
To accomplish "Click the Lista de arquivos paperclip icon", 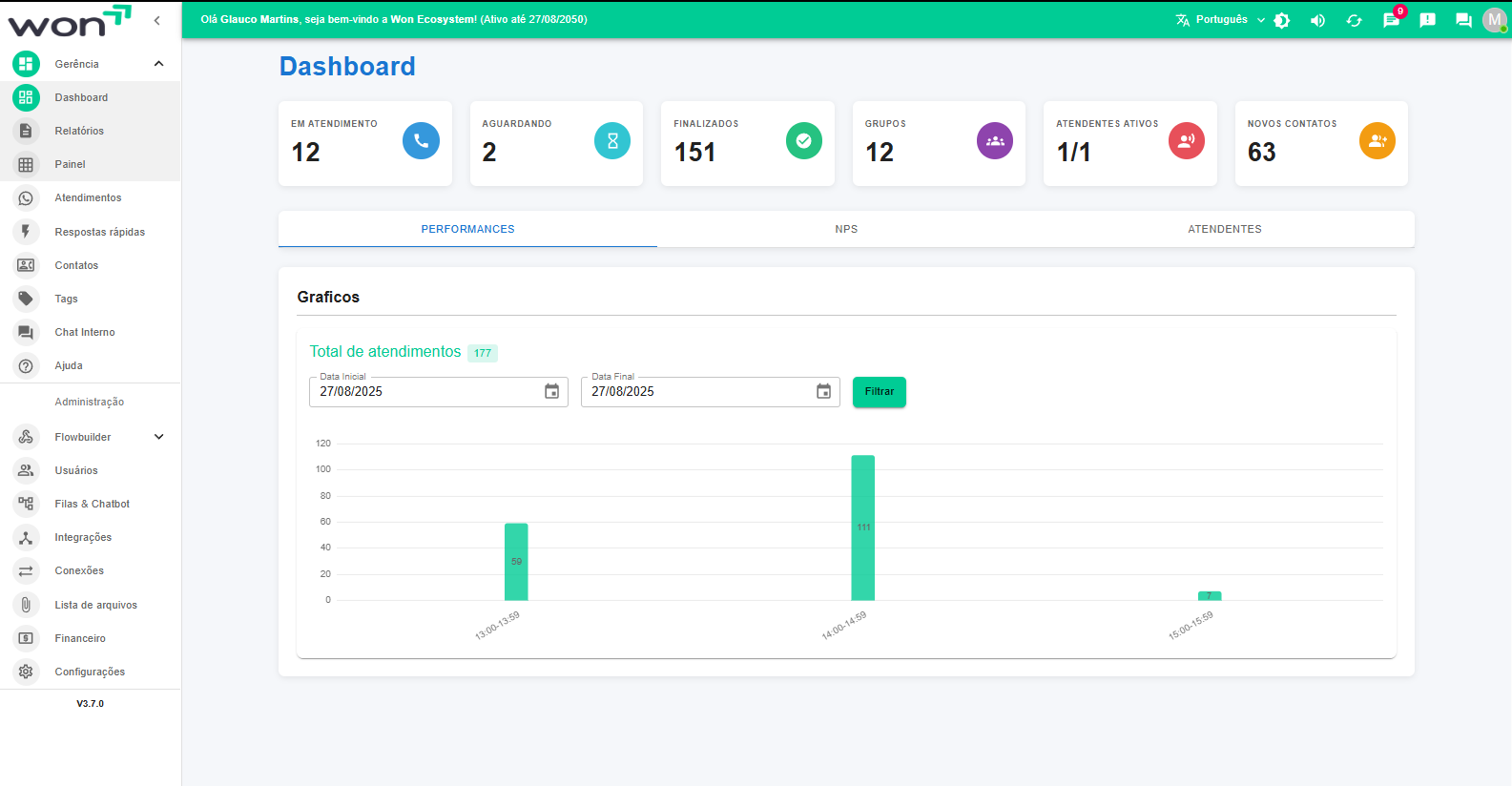I will pos(26,605).
